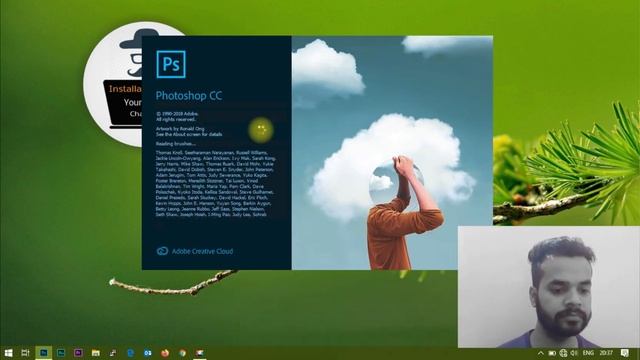Launch Firefox from the taskbar
Viewport: 640px width, 360px height.
pos(165,353)
